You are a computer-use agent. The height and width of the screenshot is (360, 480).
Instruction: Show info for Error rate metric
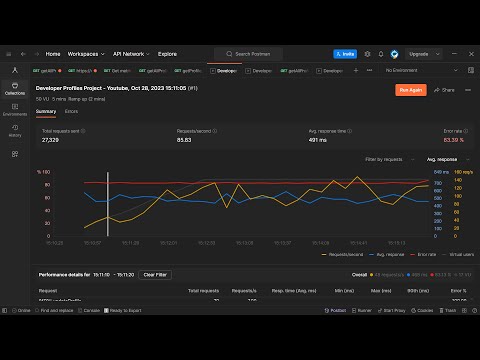click(x=466, y=131)
